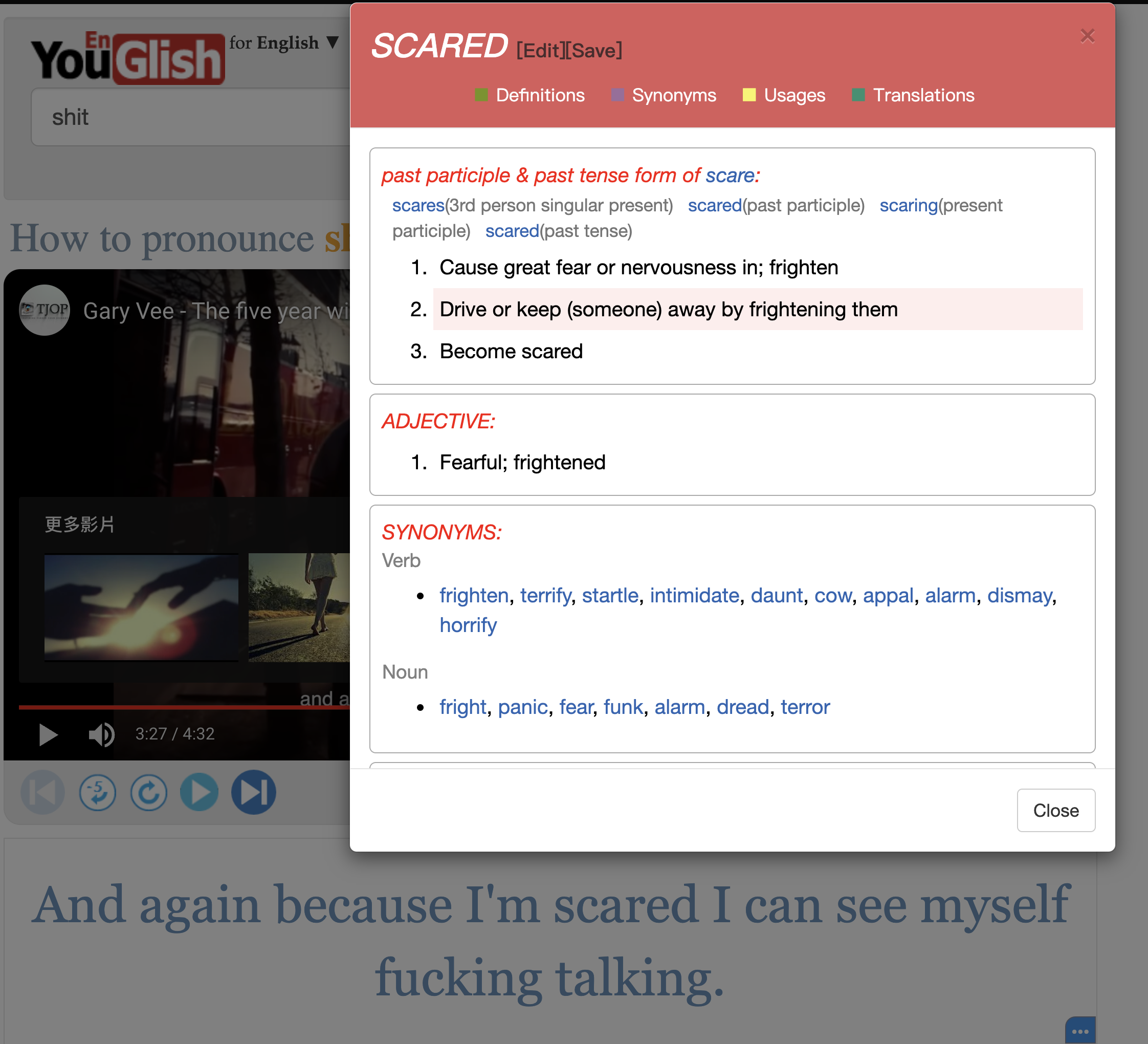The image size is (1148, 1044).
Task: Click the 'frighten' synonym link
Action: pyautogui.click(x=474, y=595)
